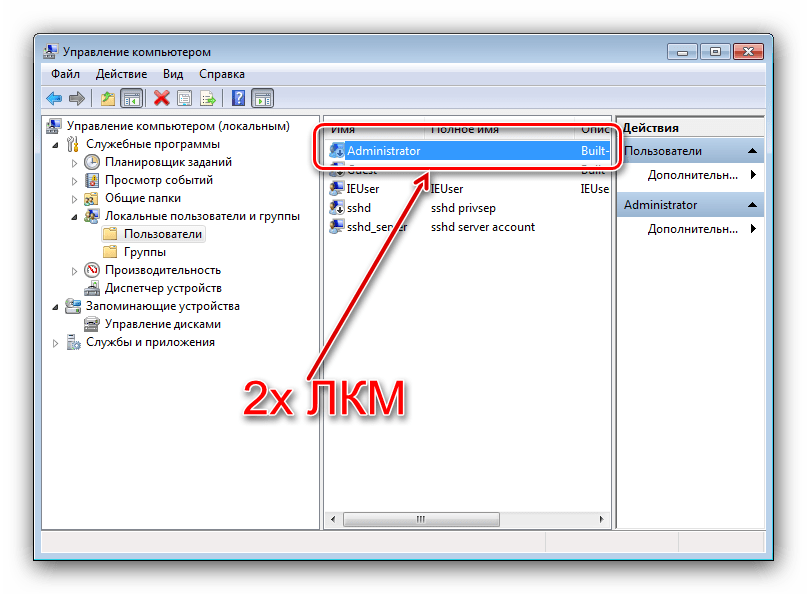Minimize the Управление компьютером window
Image resolution: width=807 pixels, height=594 pixels.
pyautogui.click(x=682, y=51)
